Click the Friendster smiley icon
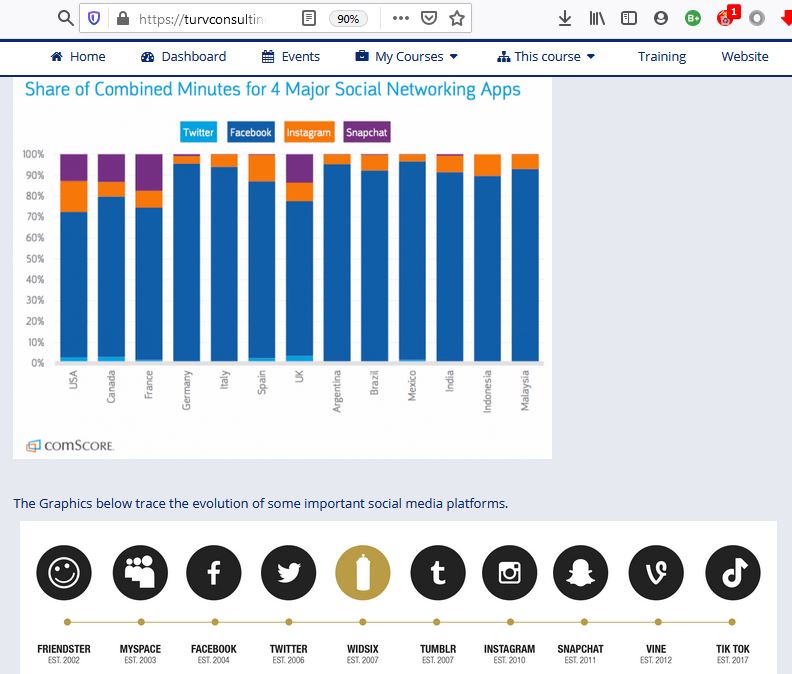This screenshot has width=792, height=674. (64, 572)
